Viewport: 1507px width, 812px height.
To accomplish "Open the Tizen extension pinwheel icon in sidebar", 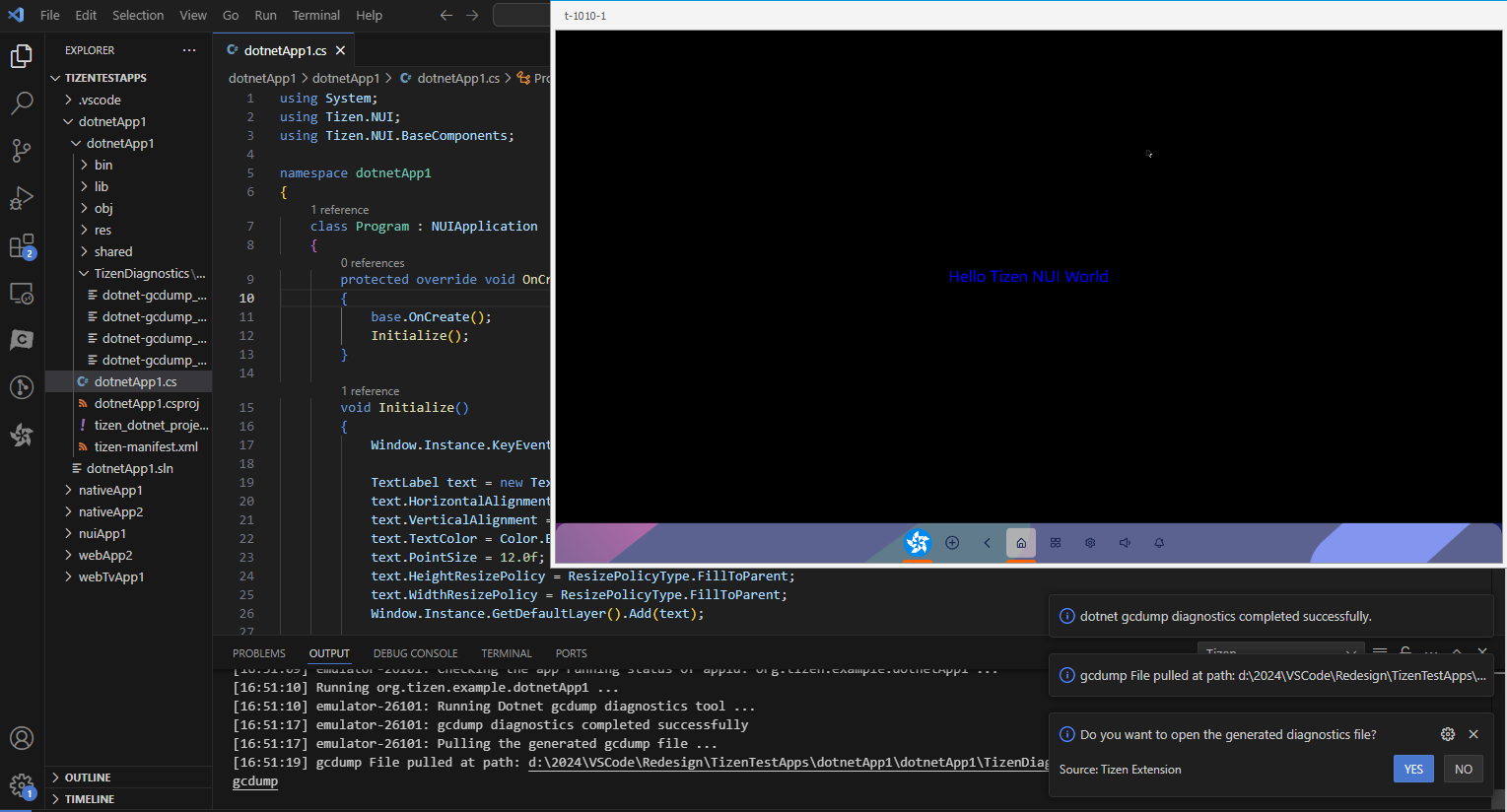I will tap(22, 435).
